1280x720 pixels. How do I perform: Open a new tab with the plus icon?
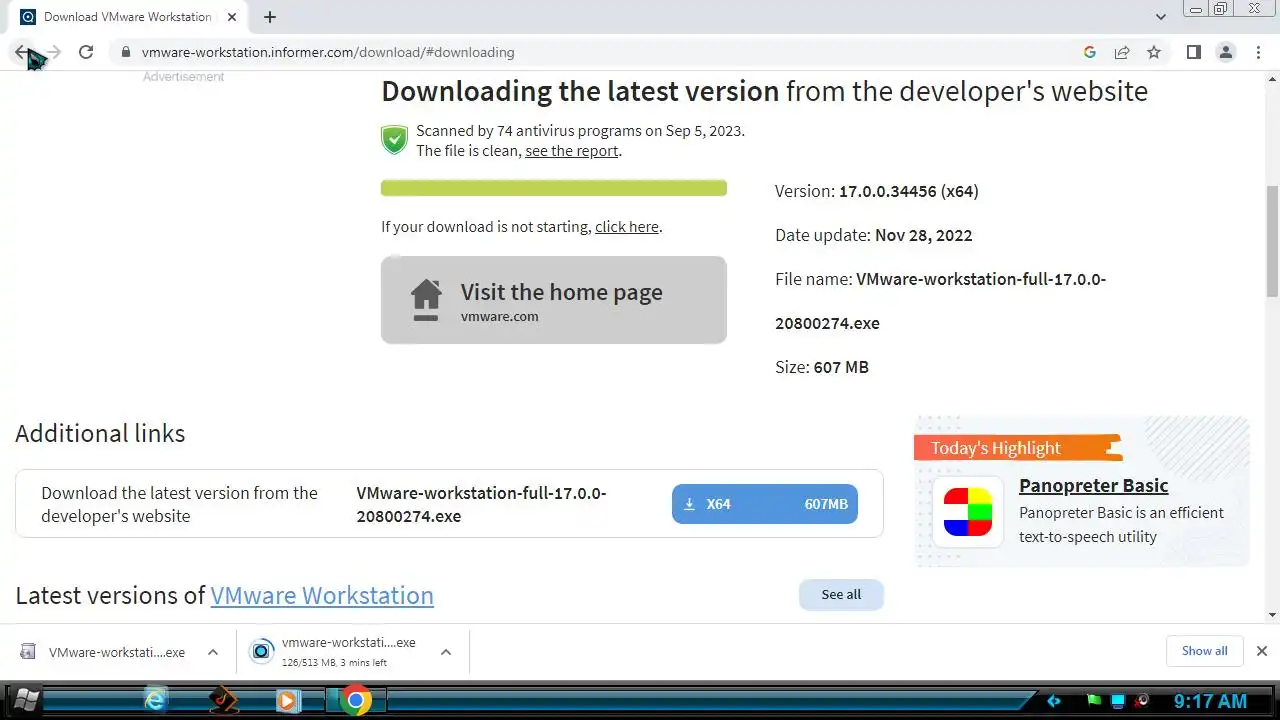(270, 17)
